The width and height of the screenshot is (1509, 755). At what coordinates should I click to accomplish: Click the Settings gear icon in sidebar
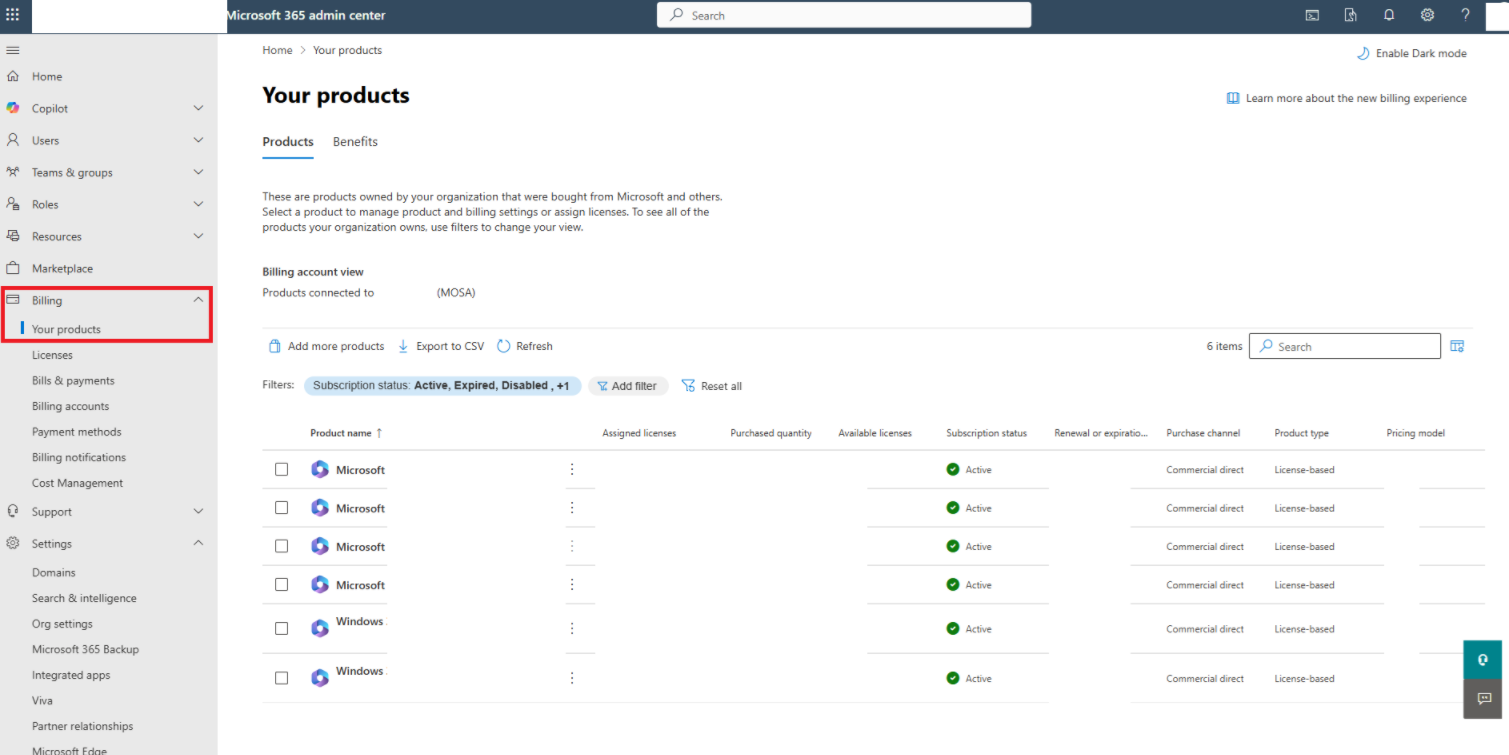pos(13,543)
